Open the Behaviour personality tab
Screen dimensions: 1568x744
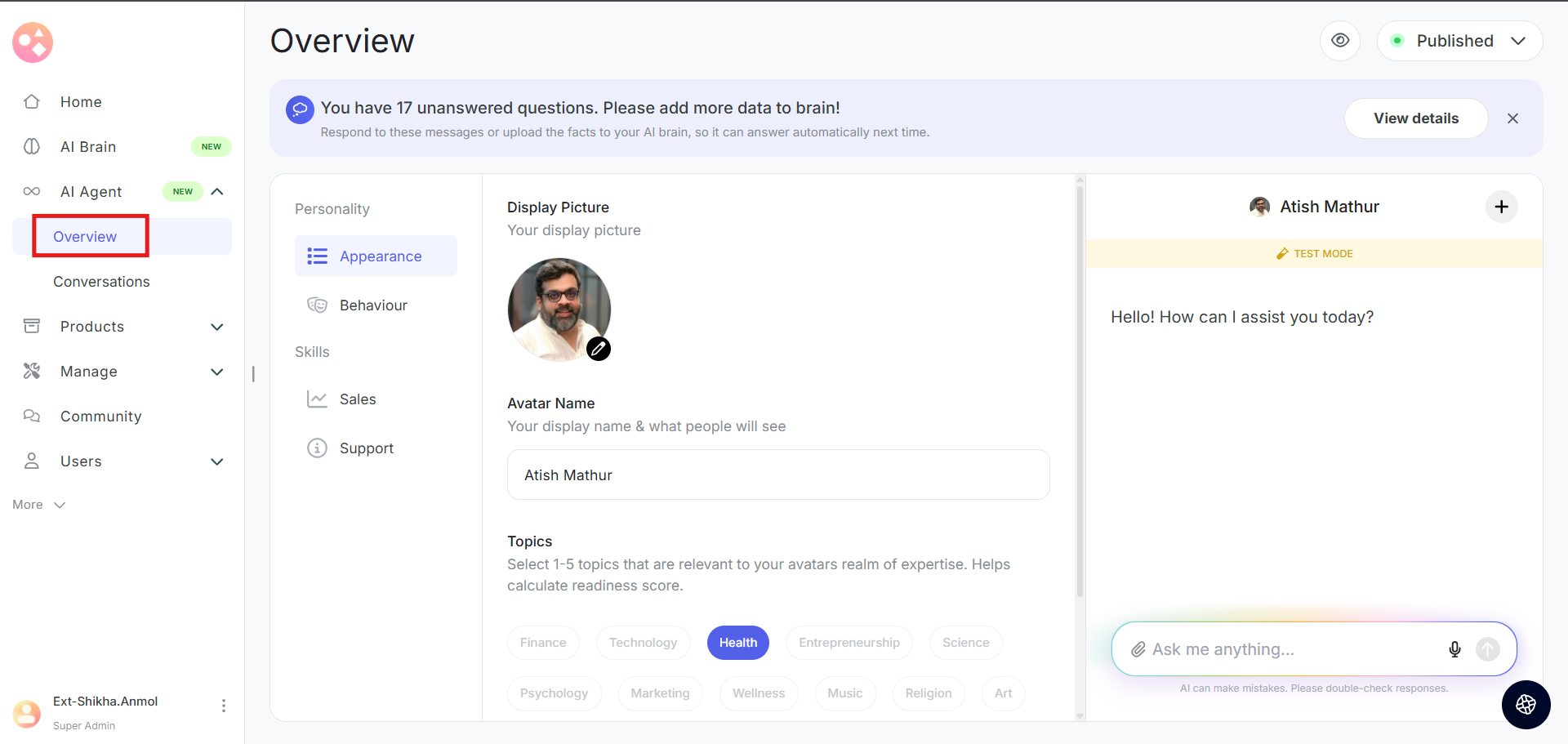(373, 305)
